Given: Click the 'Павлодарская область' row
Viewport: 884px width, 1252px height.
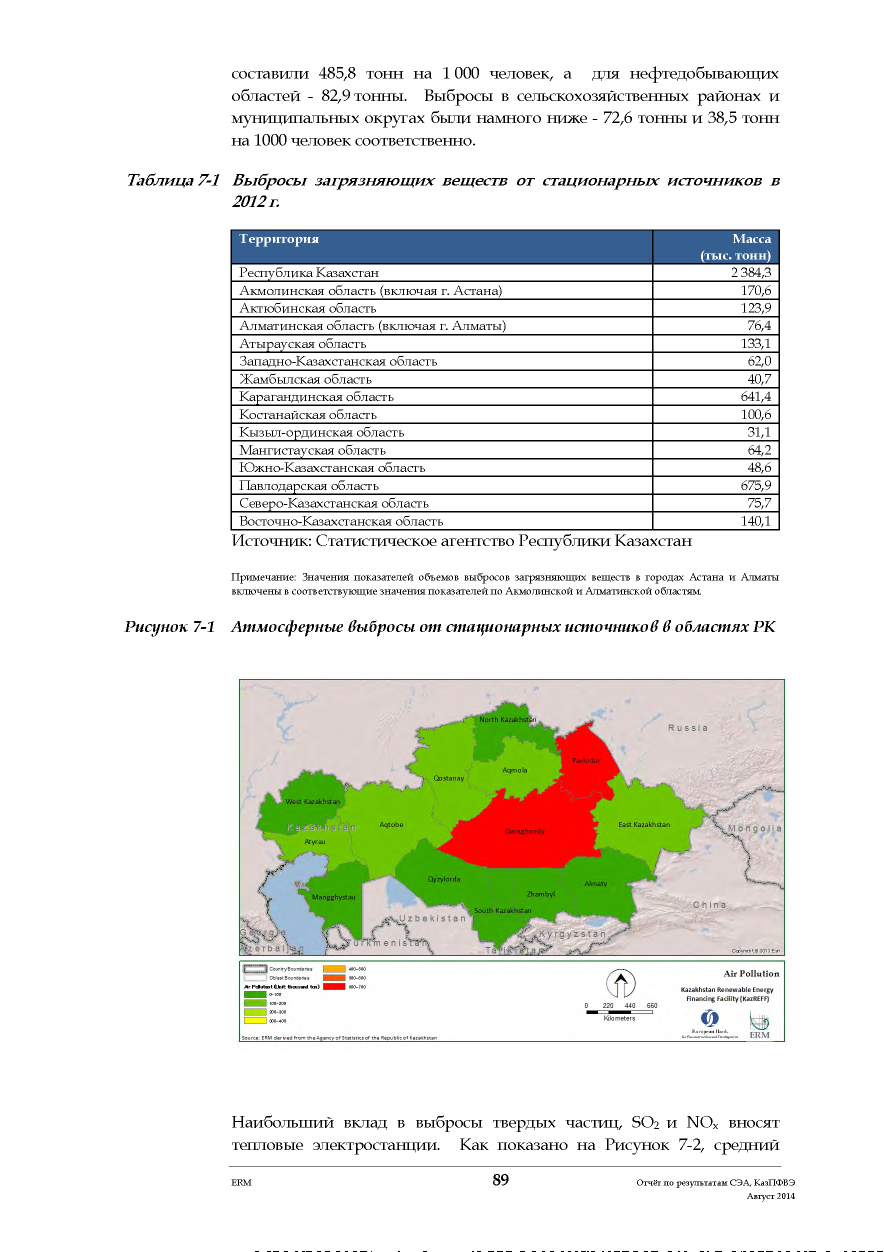Looking at the screenshot, I should [505, 485].
